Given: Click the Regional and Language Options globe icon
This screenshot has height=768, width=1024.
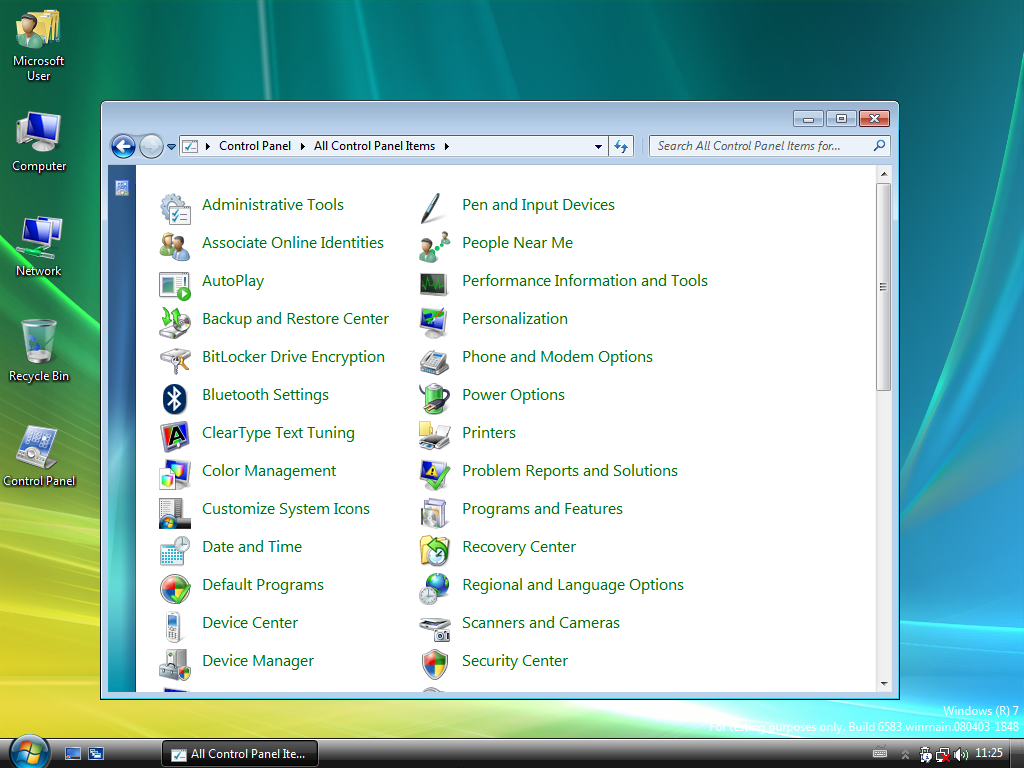Looking at the screenshot, I should [x=435, y=588].
